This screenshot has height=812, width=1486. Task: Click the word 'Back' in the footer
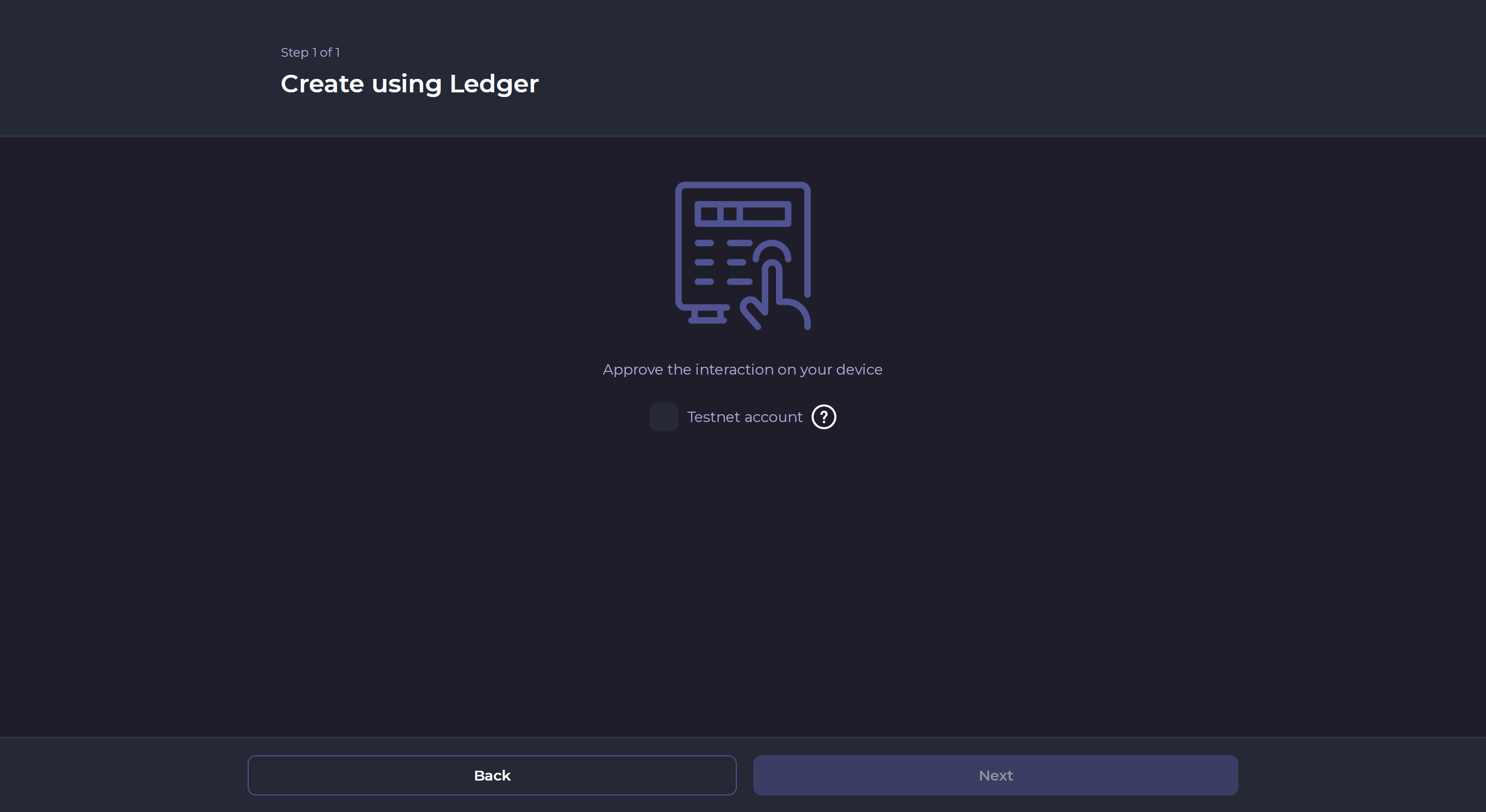coord(492,776)
